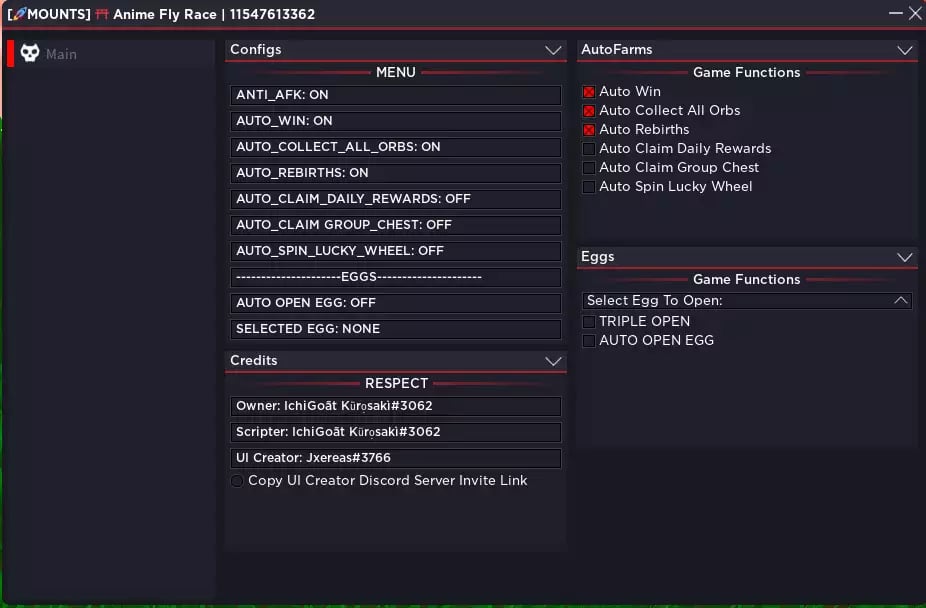The image size is (926, 608).
Task: Collapse the Configs panel chevron
Action: (x=553, y=50)
